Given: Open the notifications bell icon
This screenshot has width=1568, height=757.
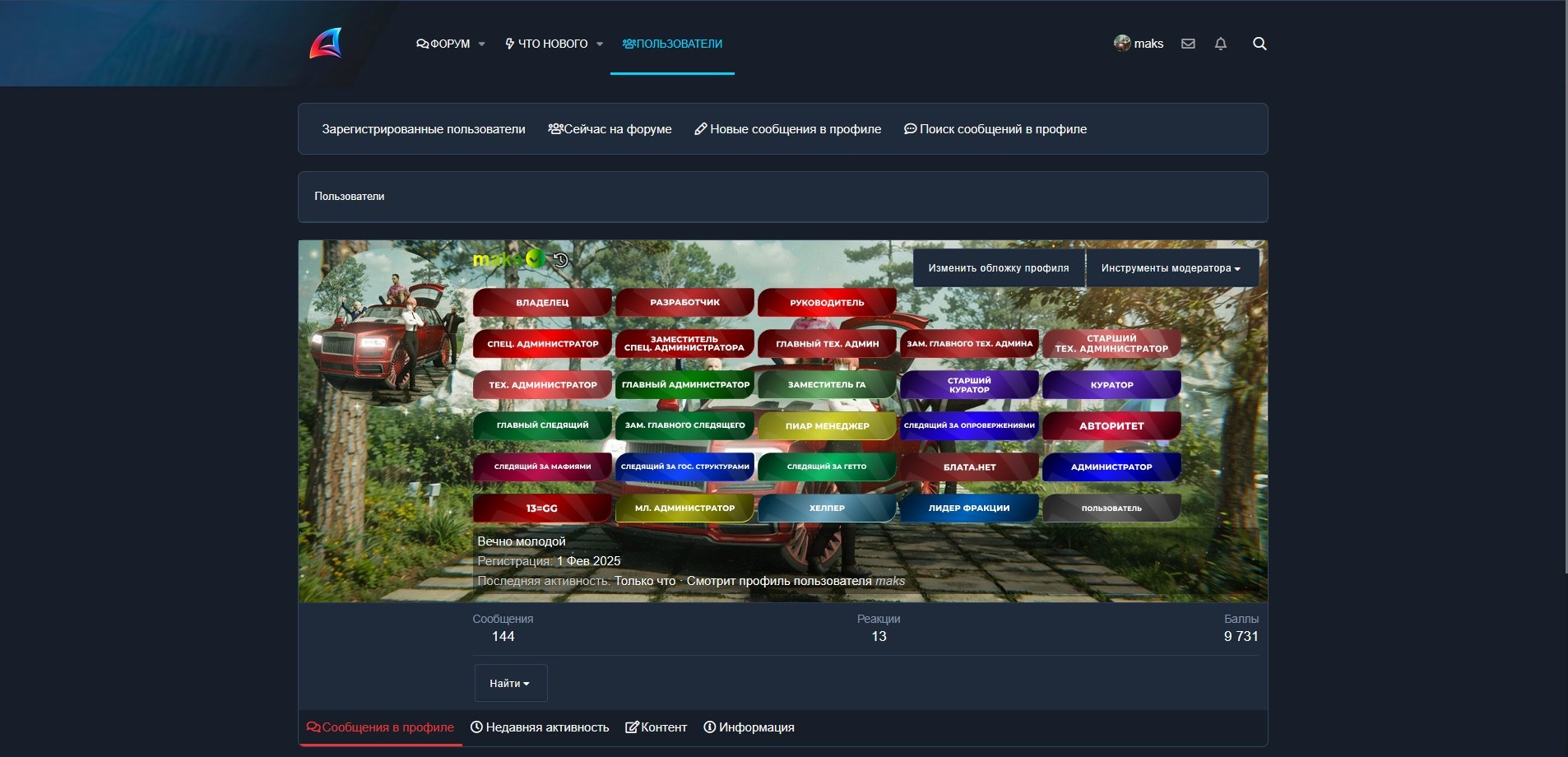Looking at the screenshot, I should (1221, 44).
